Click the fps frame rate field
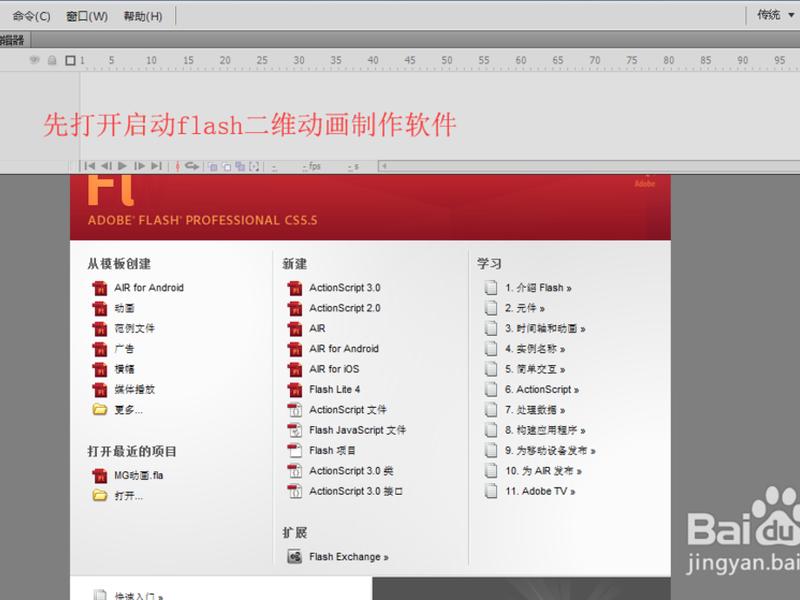The height and width of the screenshot is (600, 800). point(311,166)
